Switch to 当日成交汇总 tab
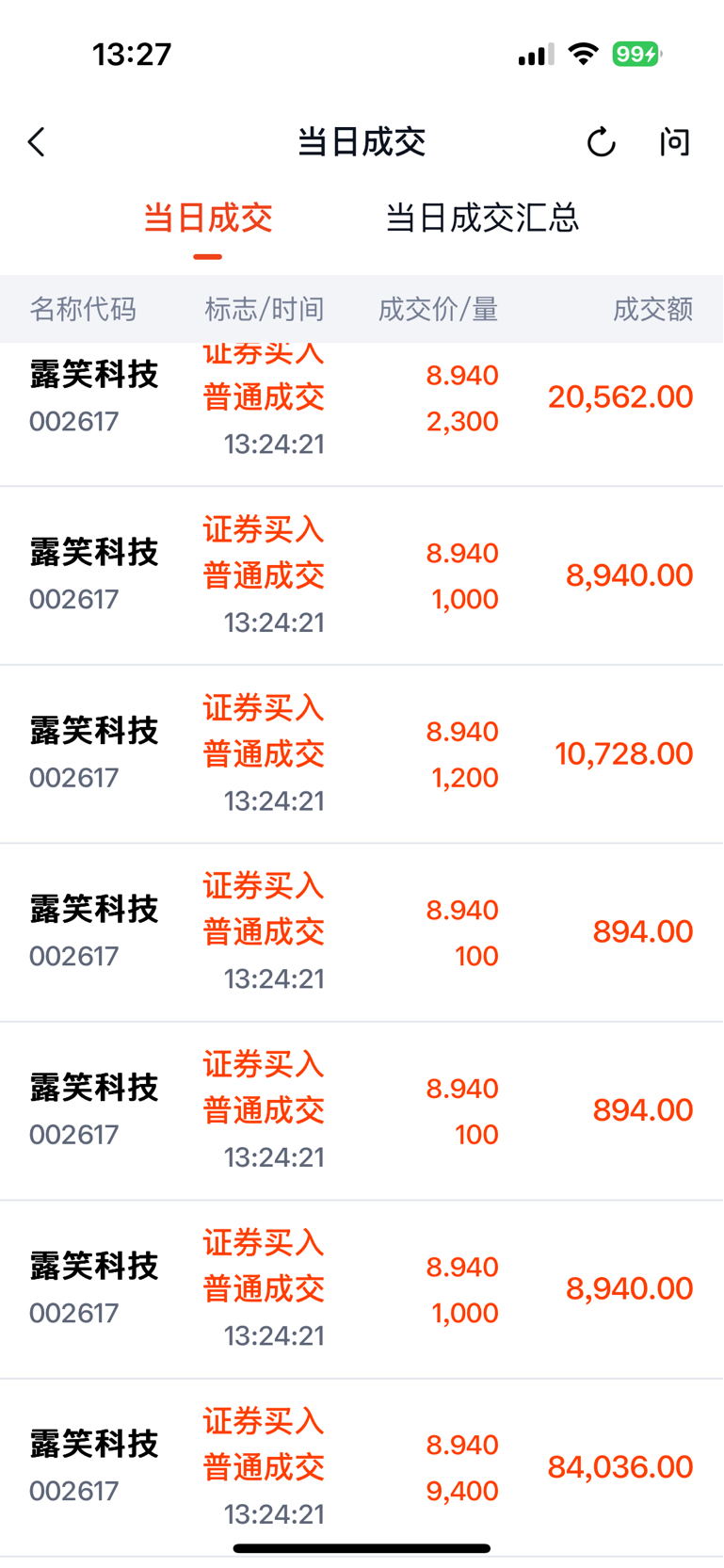The width and height of the screenshot is (724, 1568). pyautogui.click(x=482, y=218)
